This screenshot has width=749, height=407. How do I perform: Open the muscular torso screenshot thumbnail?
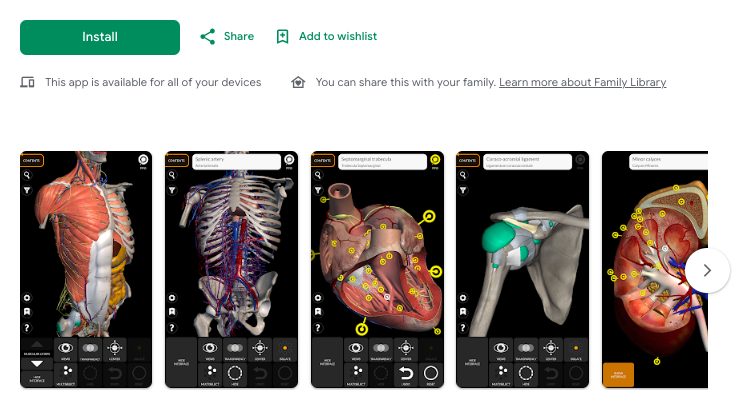pos(86,269)
